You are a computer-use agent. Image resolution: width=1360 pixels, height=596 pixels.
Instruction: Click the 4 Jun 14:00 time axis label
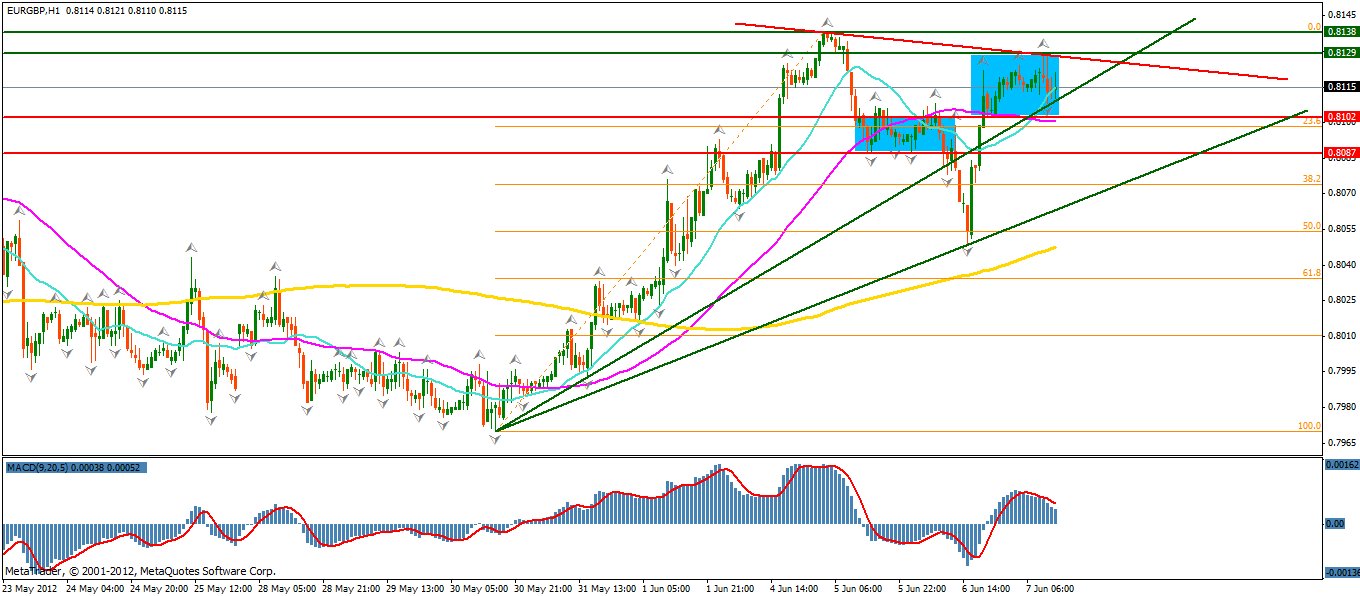(796, 588)
